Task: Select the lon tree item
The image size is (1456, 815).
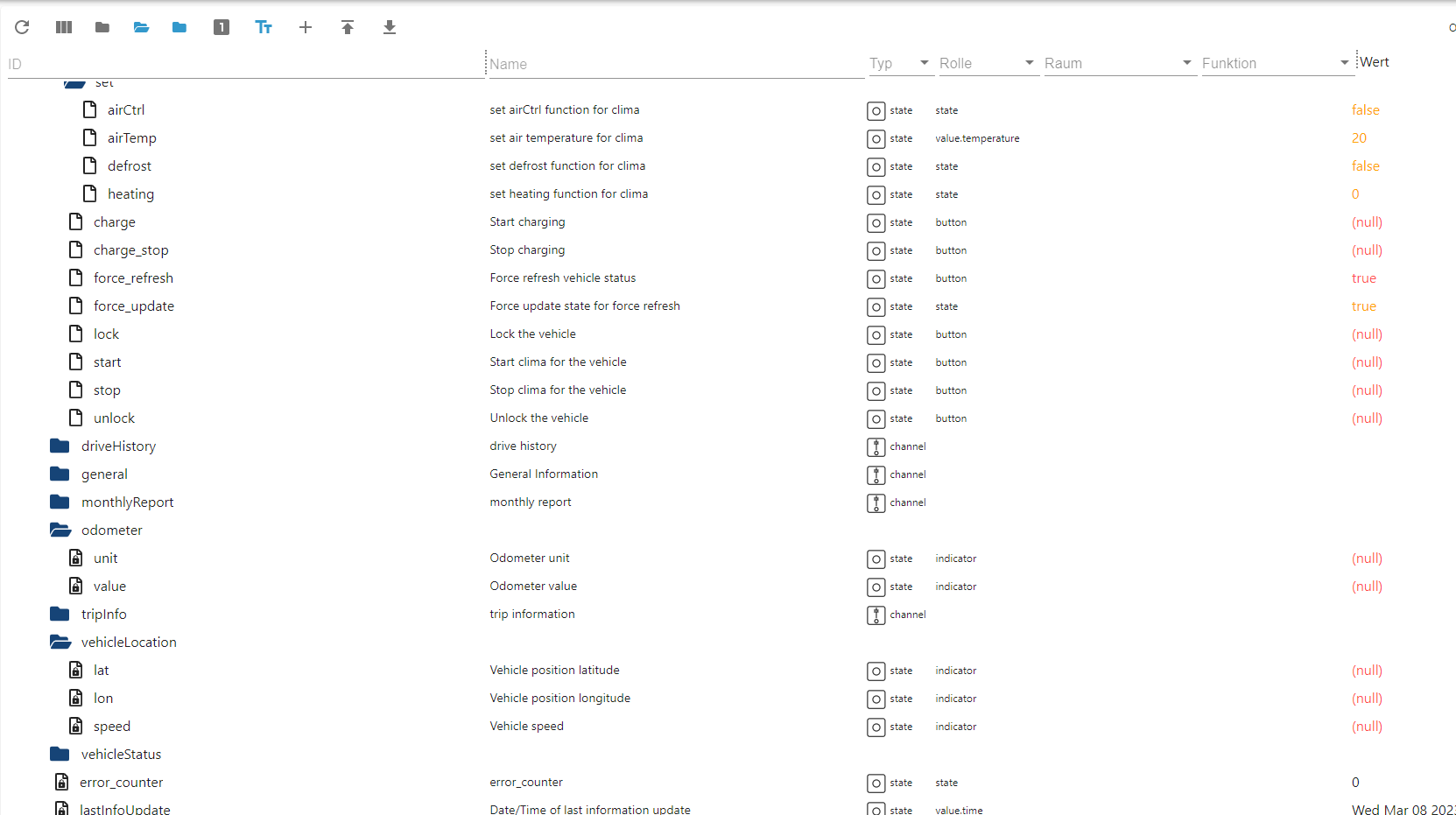Action: click(x=103, y=698)
